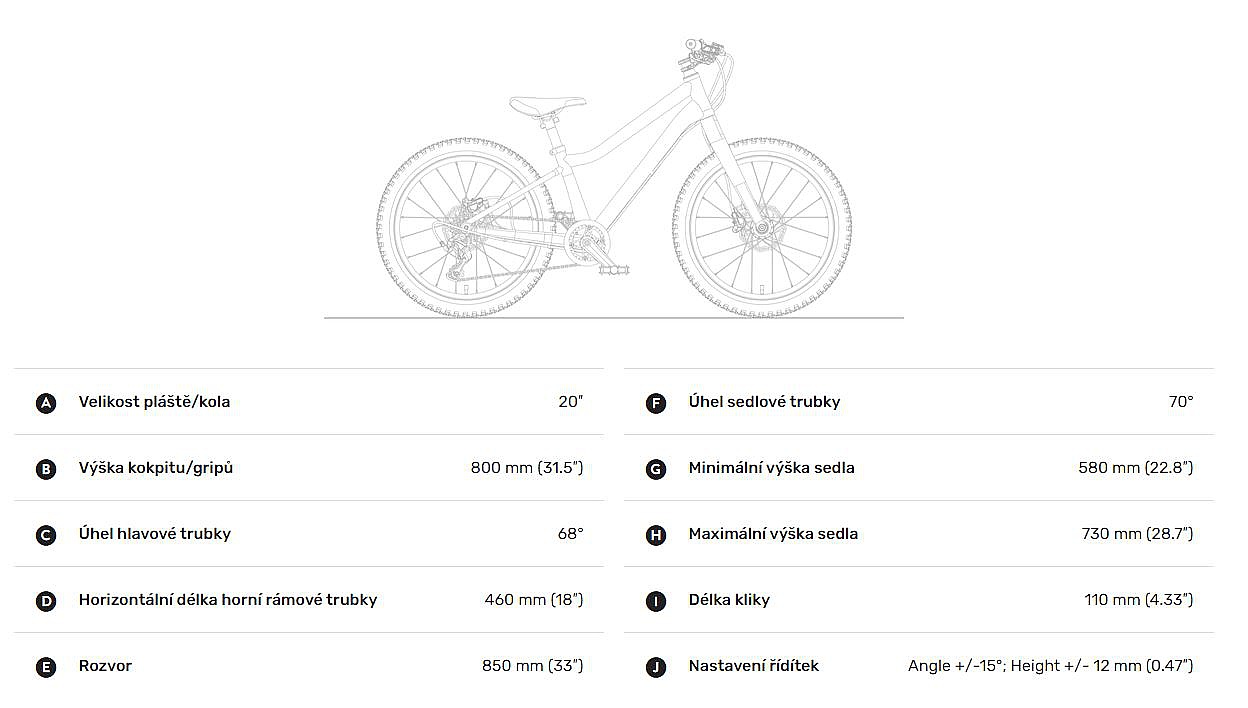Click the Úhel sedlové trubky label
This screenshot has height=708, width=1248.
point(764,402)
